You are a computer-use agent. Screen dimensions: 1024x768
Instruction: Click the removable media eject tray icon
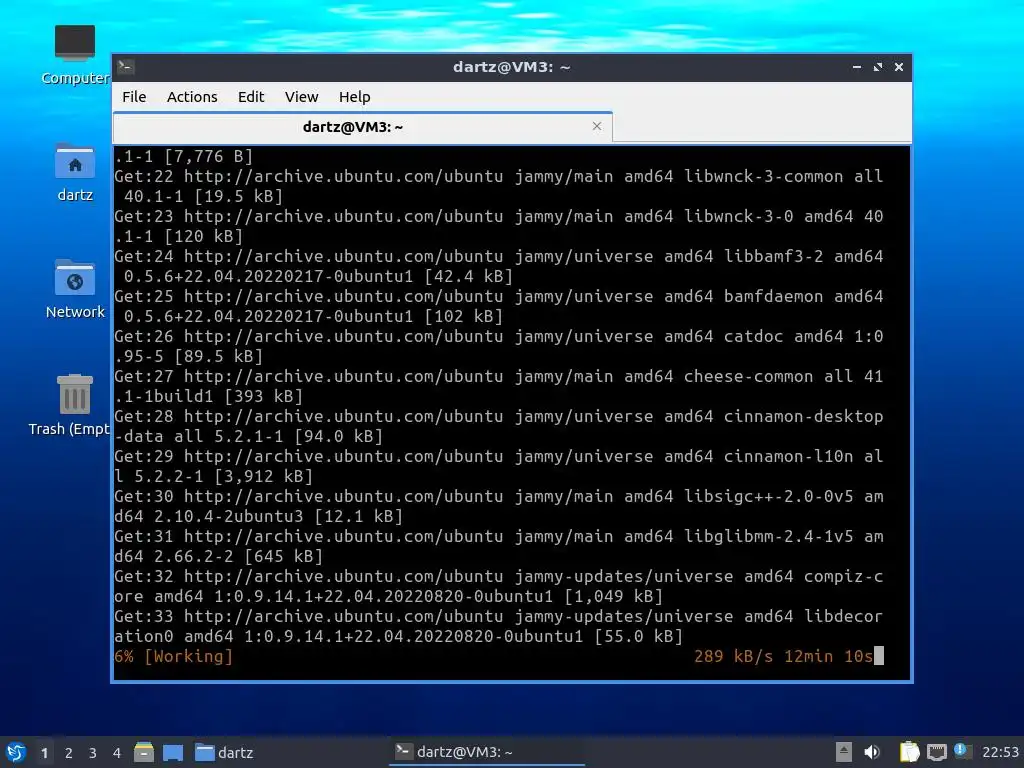point(844,752)
